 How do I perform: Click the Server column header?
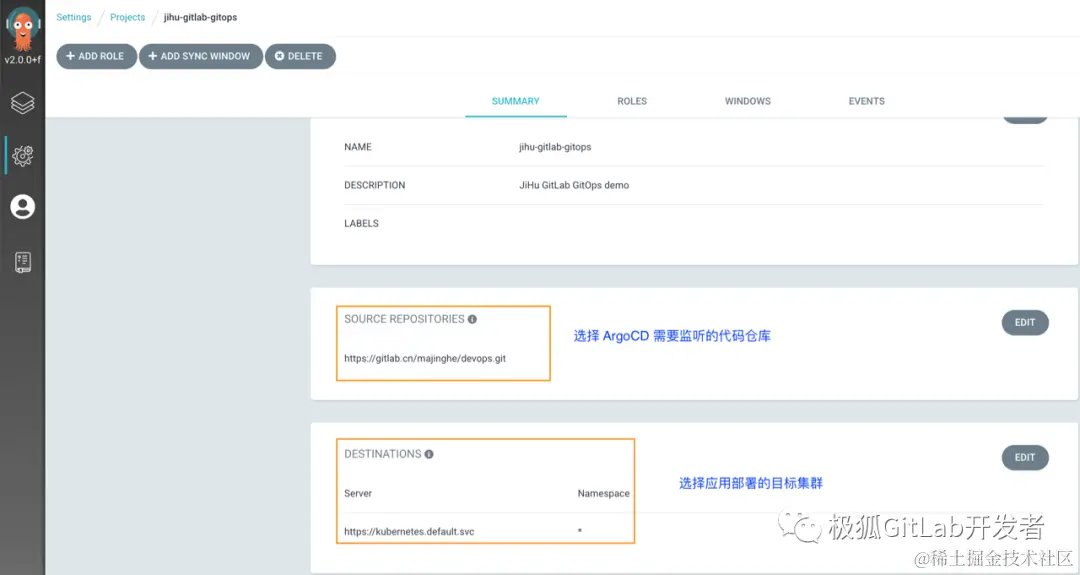point(357,493)
